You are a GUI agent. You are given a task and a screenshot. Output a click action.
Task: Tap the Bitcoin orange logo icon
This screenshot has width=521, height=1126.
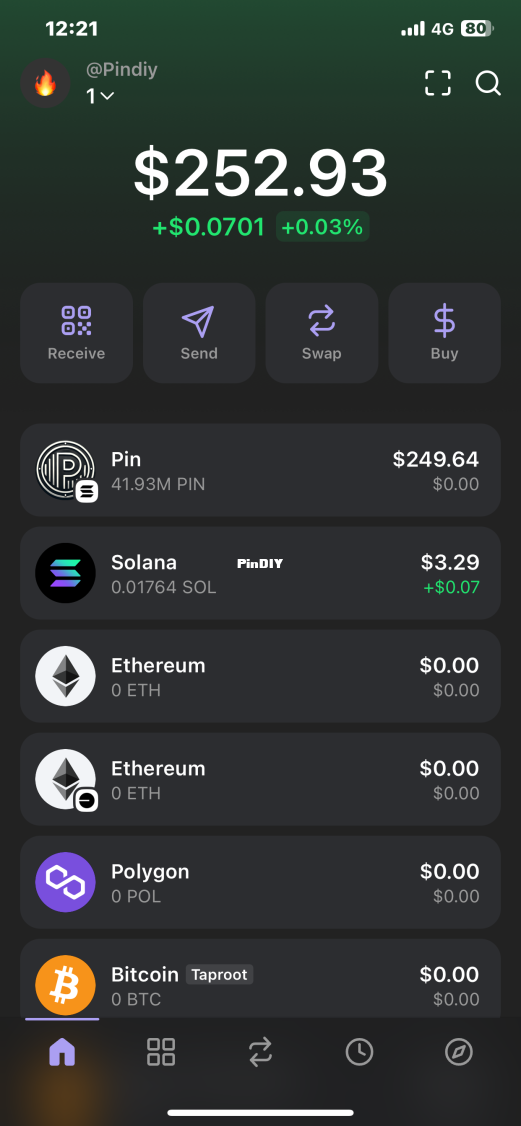tap(65, 985)
